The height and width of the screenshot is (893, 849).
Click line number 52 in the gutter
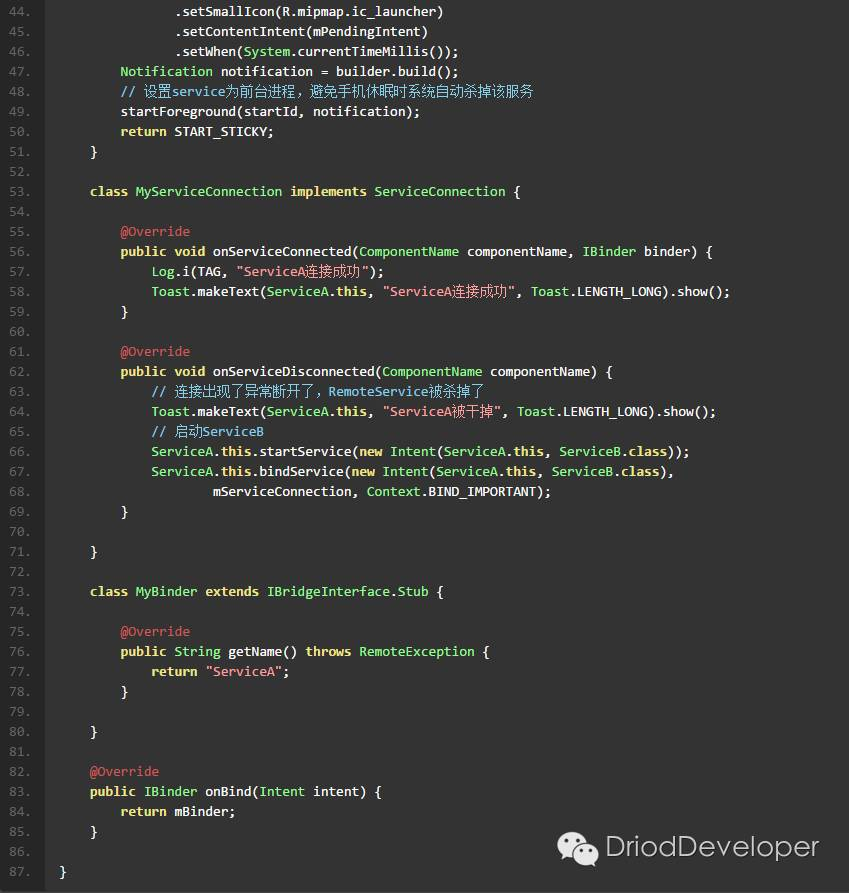click(x=19, y=171)
